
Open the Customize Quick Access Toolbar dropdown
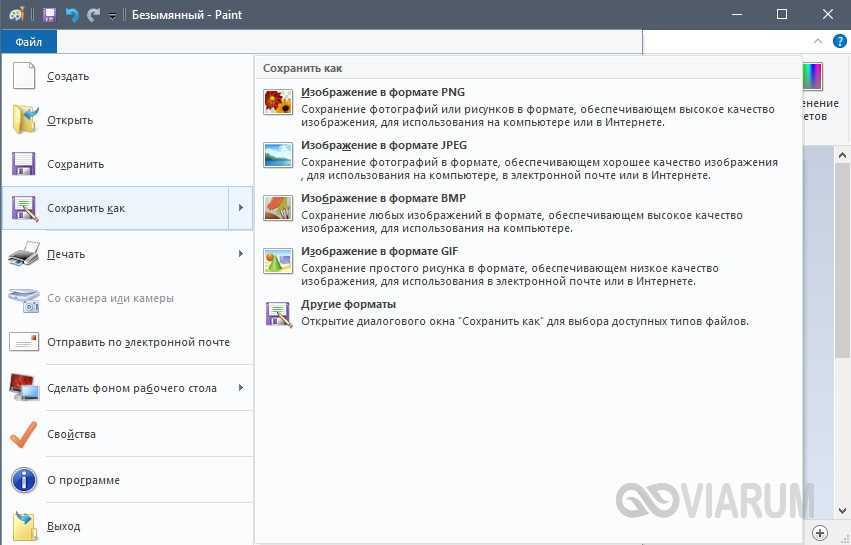[x=112, y=15]
